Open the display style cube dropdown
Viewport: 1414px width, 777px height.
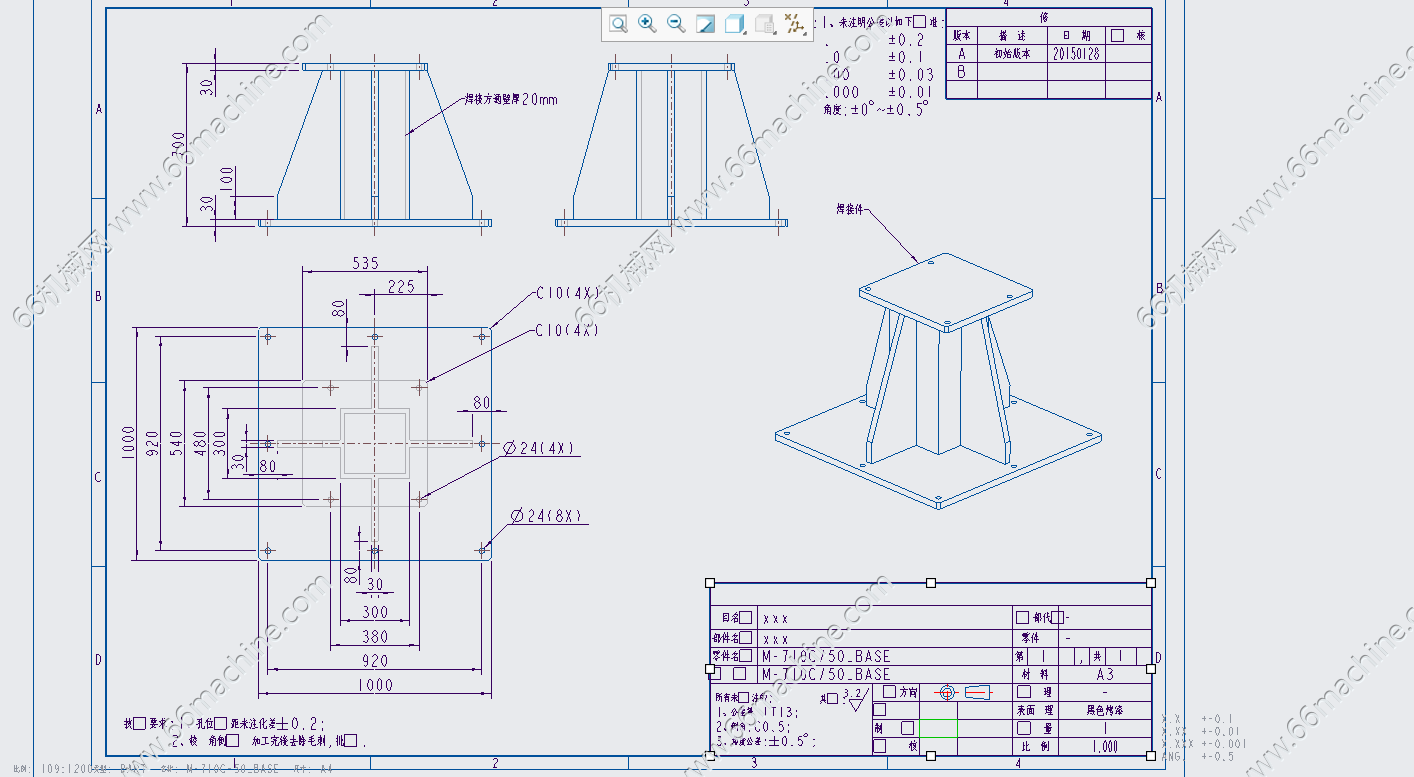tap(736, 24)
